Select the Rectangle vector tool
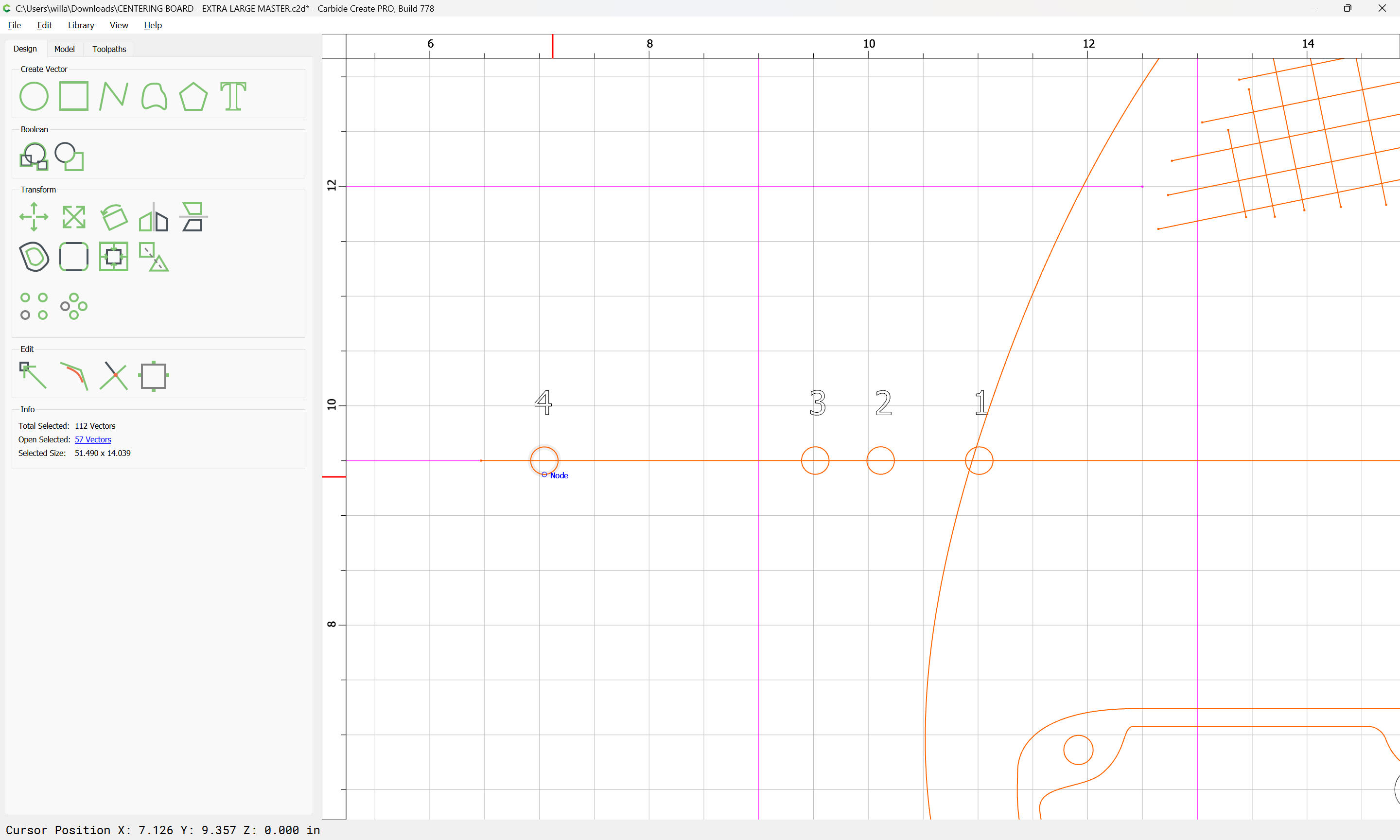Image resolution: width=1400 pixels, height=840 pixels. coord(73,96)
